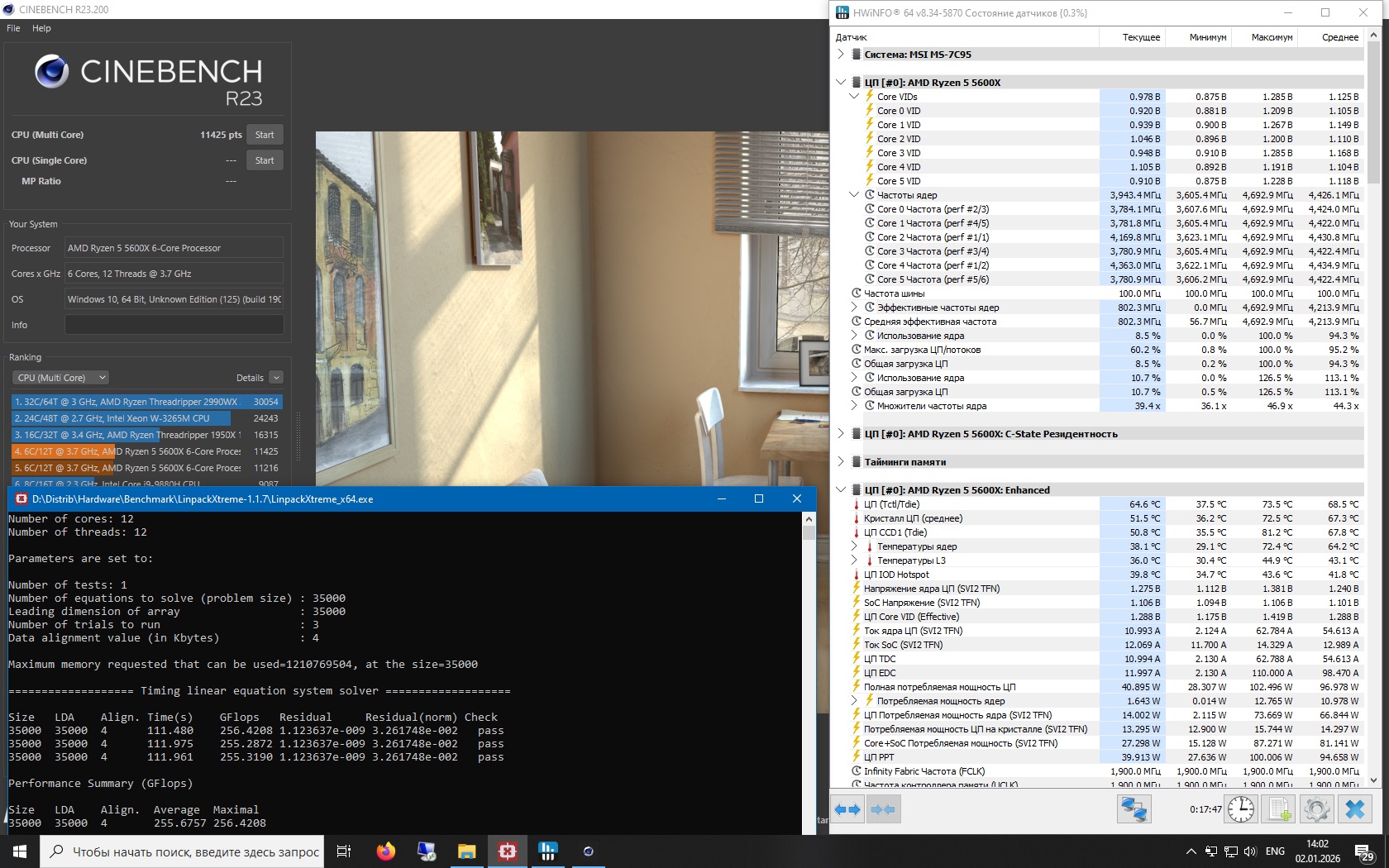Select Intel Xeon W-3265M ranking entry
The width and height of the screenshot is (1389, 868).
[147, 418]
